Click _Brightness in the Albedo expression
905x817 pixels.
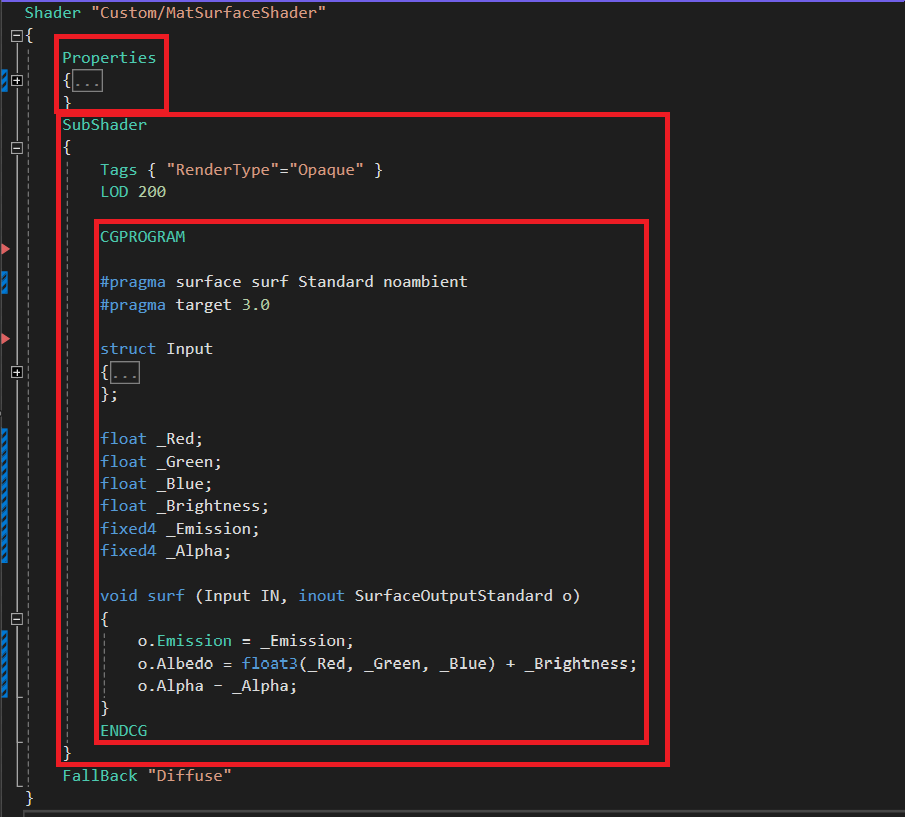[x=576, y=664]
